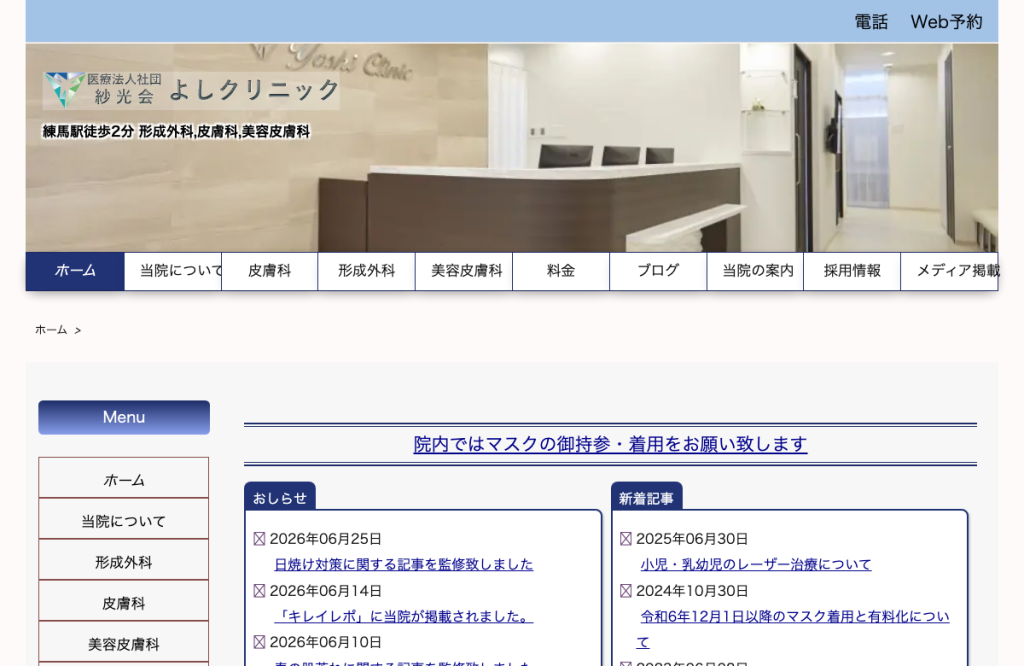The image size is (1024, 666).
Task: Go to the ブログ navigation tab
Action: point(658,271)
